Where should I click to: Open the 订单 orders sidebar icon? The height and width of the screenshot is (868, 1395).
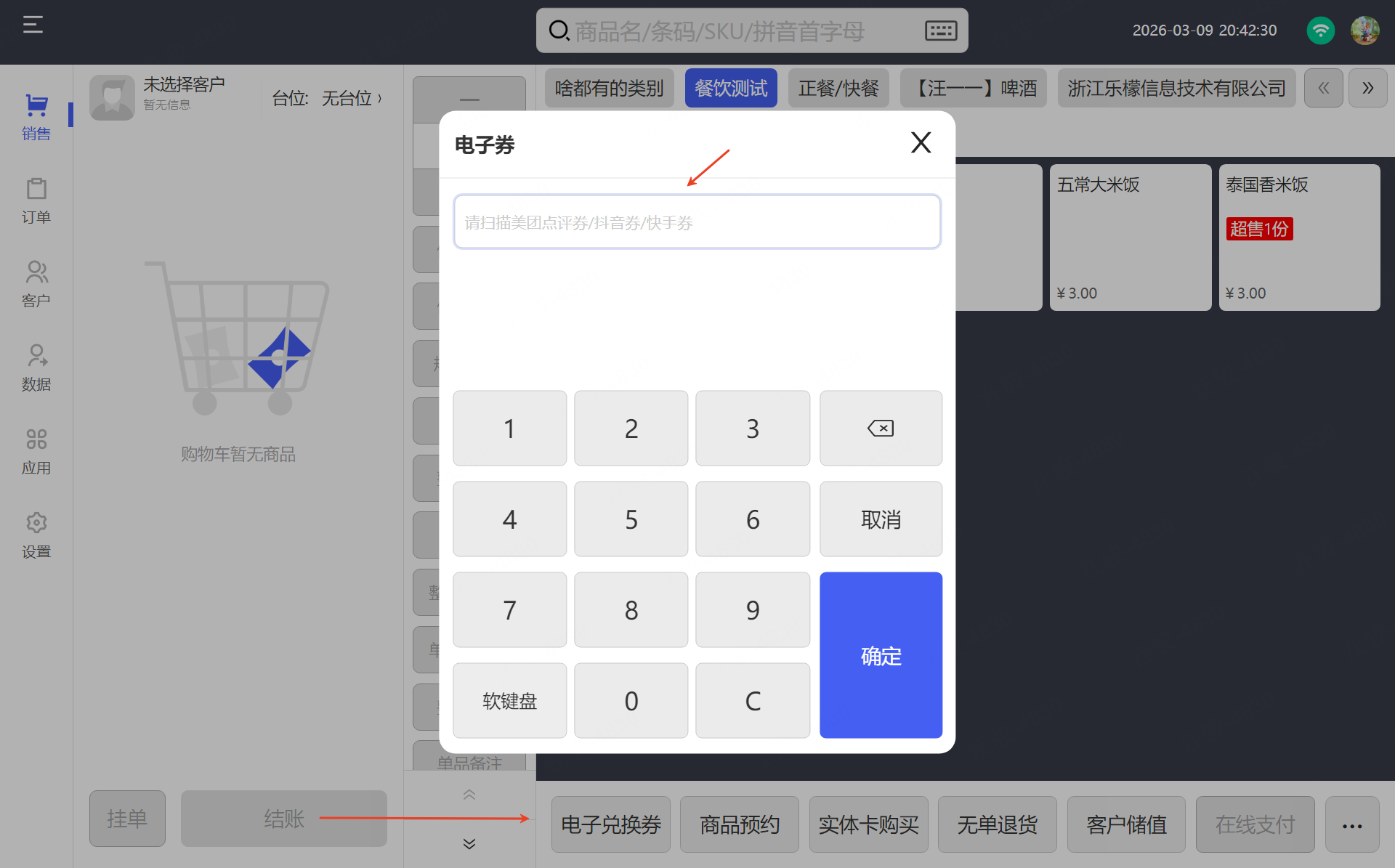pos(36,200)
